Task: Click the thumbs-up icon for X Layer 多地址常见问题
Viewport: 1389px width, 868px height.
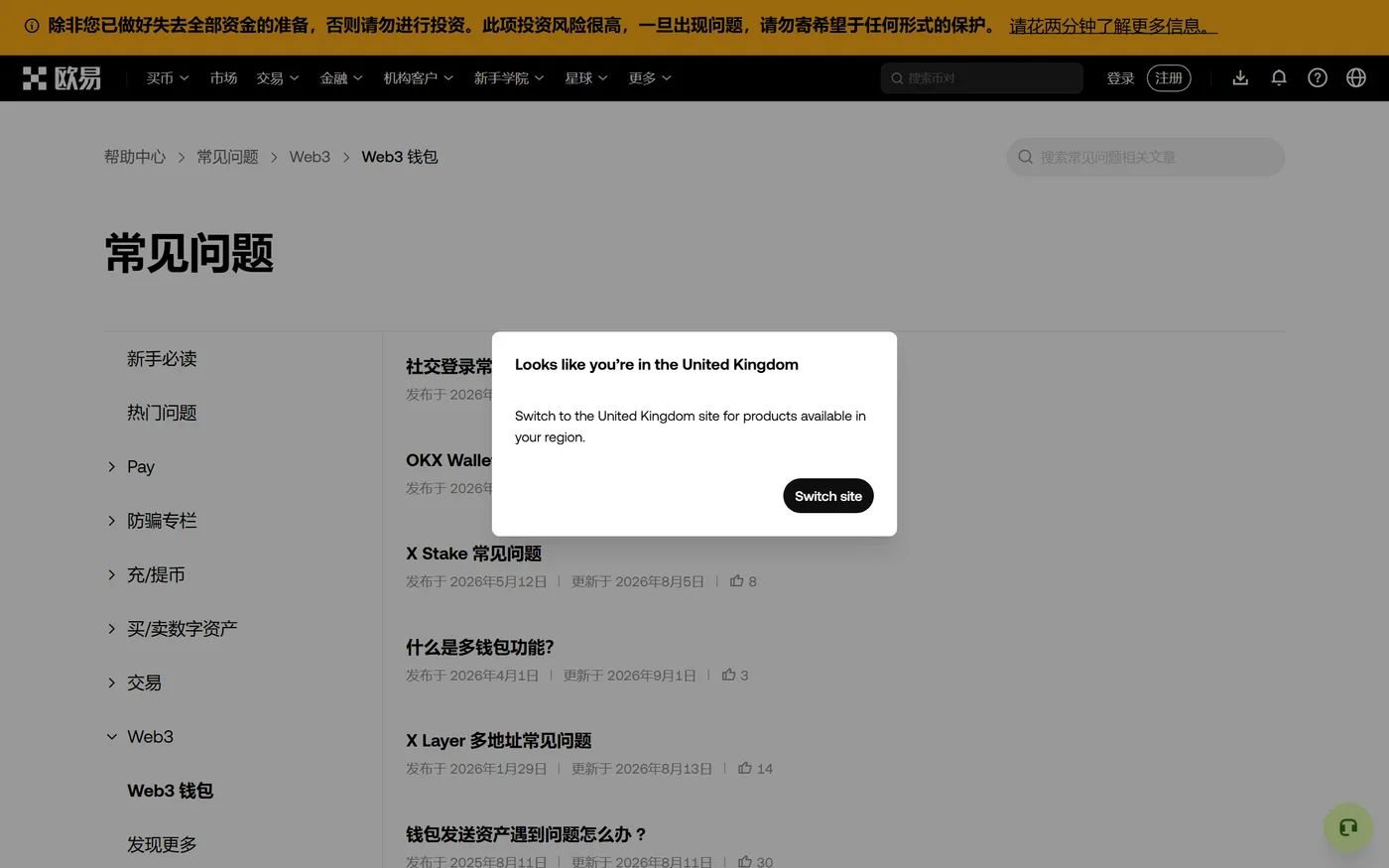Action: tap(744, 769)
